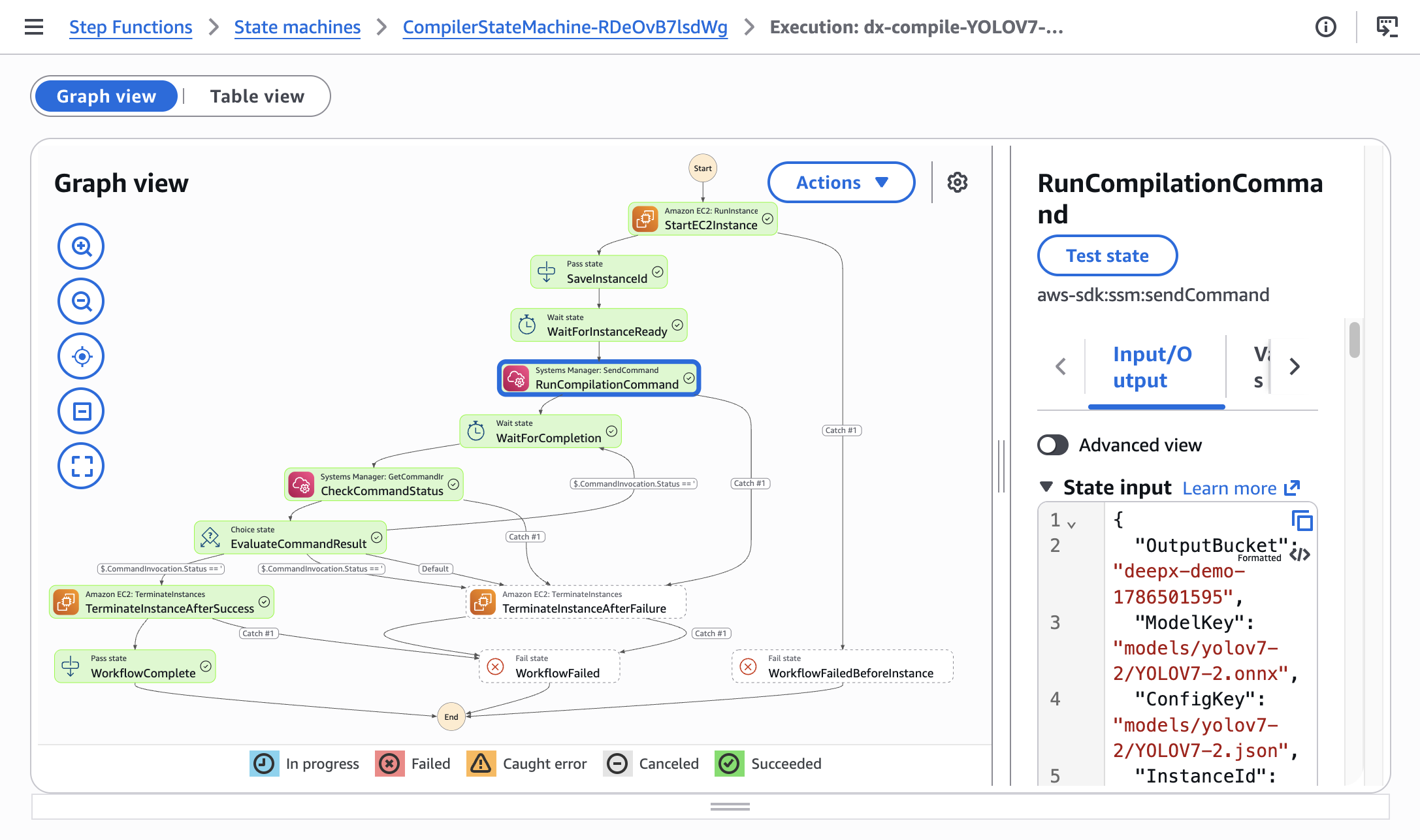Select the CheckCommandStatus state node

374,484
